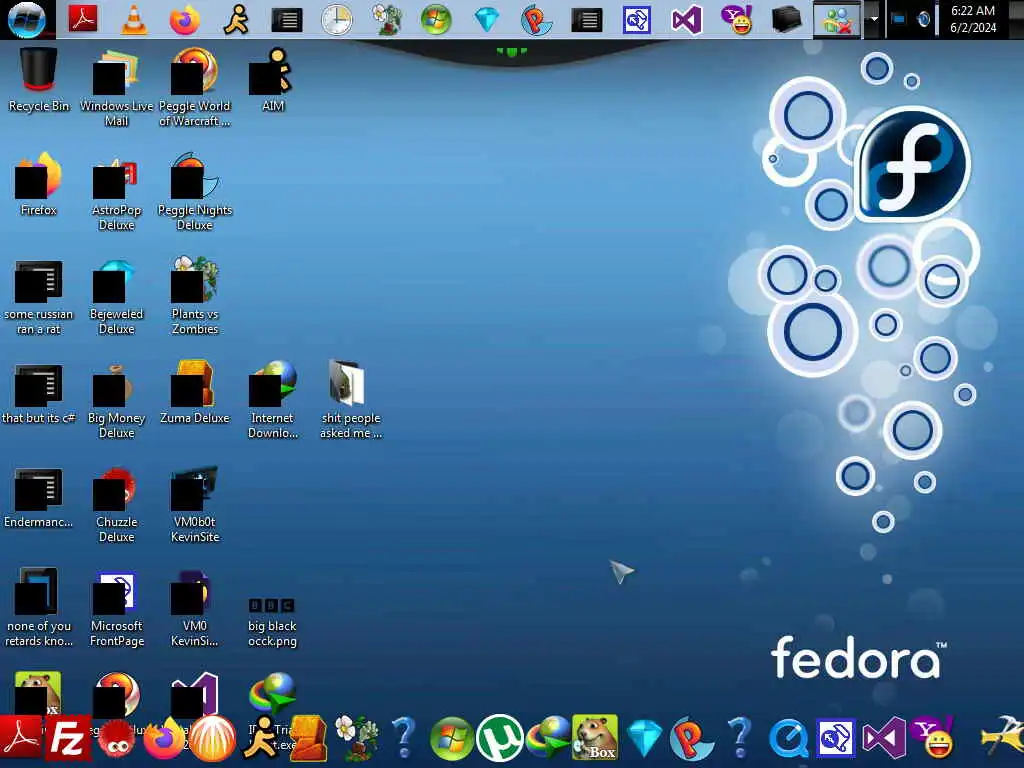Select Internet Download Manager desktop shortcut
The height and width of the screenshot is (768, 1024).
pos(273,400)
